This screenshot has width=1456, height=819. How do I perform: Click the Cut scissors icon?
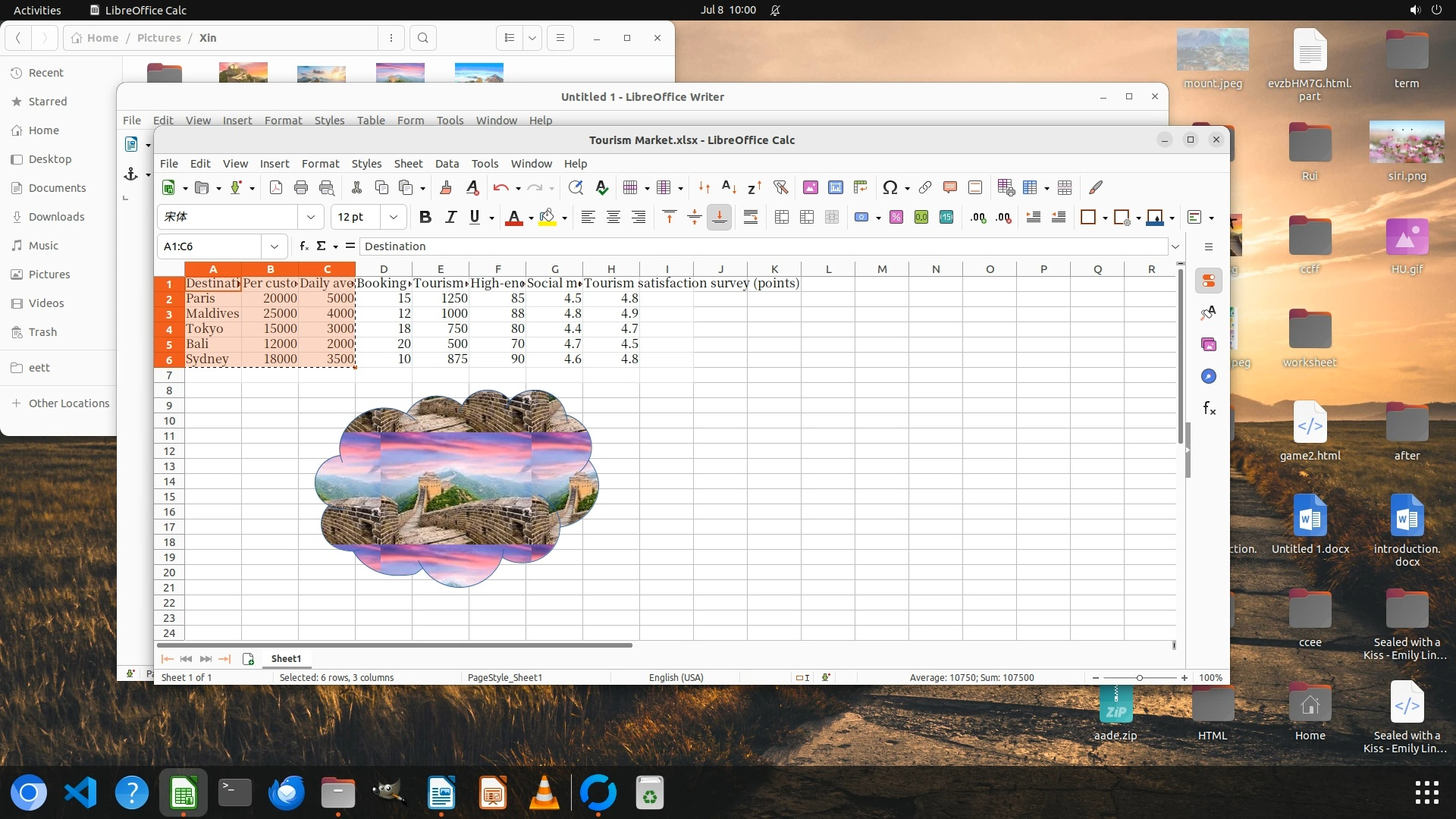tap(356, 187)
